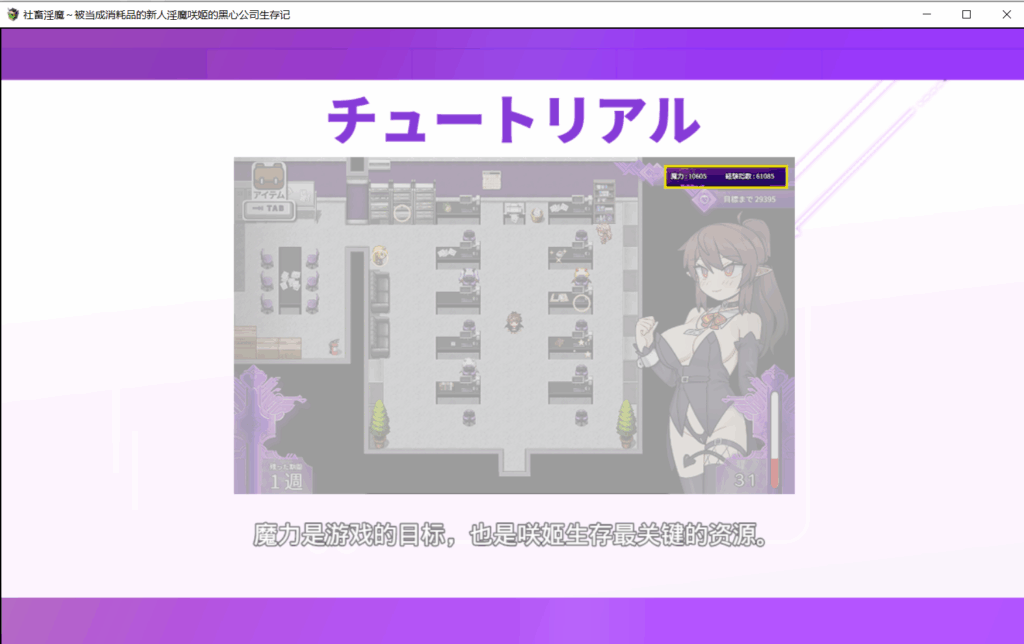Screen dimensions: 1024x644
Task: Click the player character sprite in office center
Action: [515, 322]
